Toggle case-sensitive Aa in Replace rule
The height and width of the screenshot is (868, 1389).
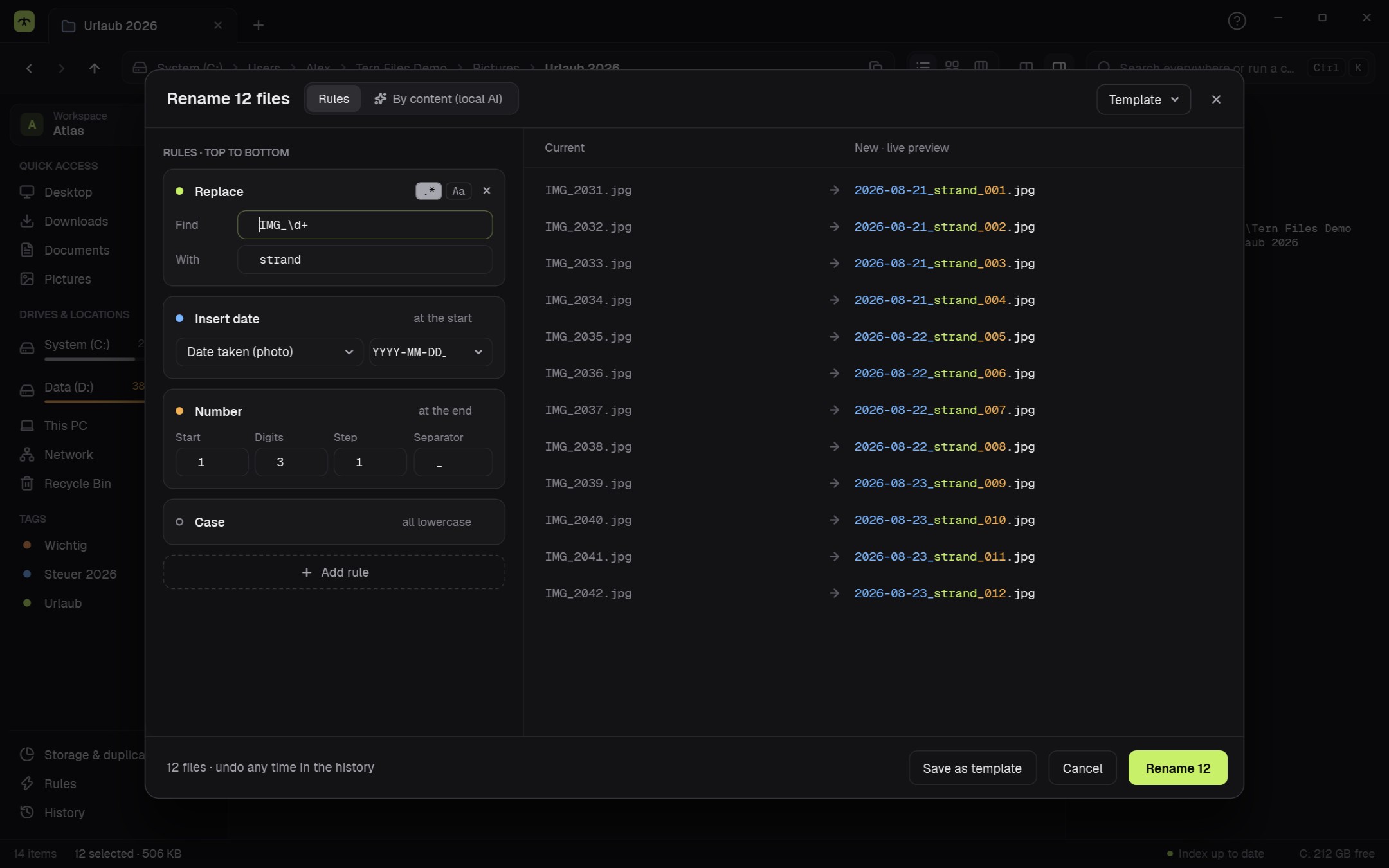coord(458,191)
